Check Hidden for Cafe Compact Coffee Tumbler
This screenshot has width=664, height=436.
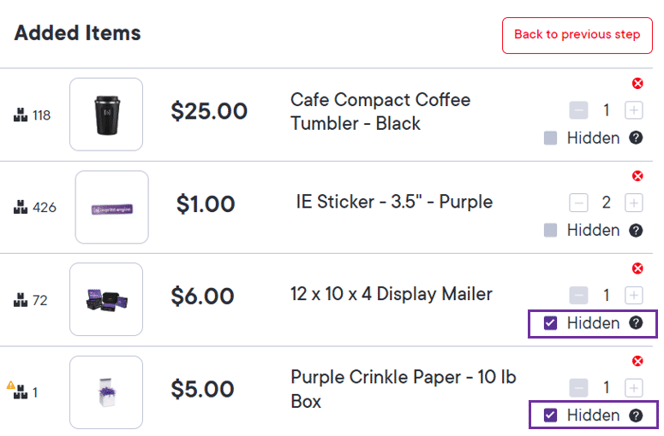click(x=550, y=138)
